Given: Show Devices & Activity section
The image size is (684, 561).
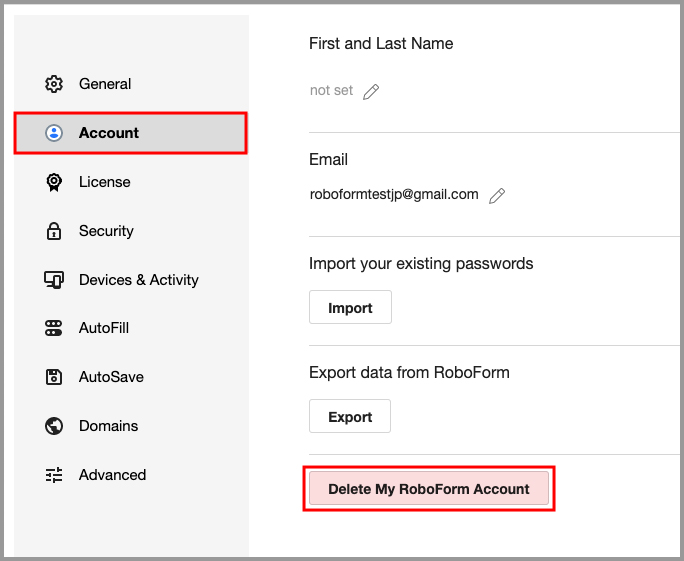Looking at the screenshot, I should (x=131, y=280).
